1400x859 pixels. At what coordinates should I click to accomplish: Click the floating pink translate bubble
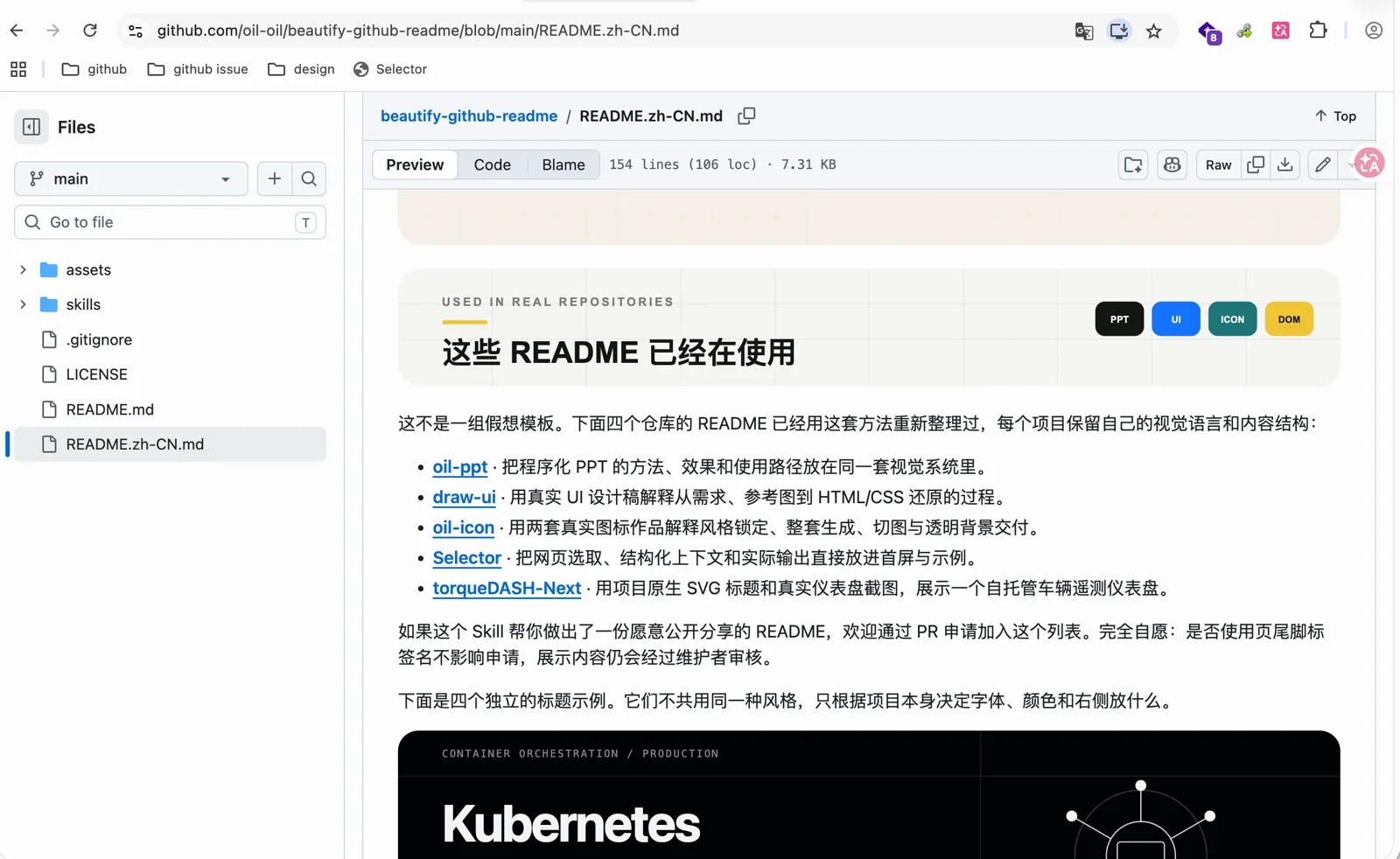coord(1369,163)
